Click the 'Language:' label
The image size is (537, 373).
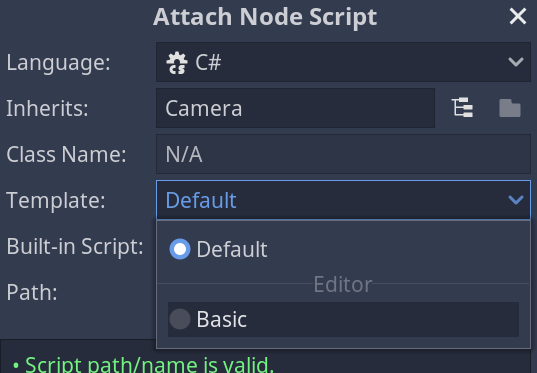pyautogui.click(x=59, y=63)
